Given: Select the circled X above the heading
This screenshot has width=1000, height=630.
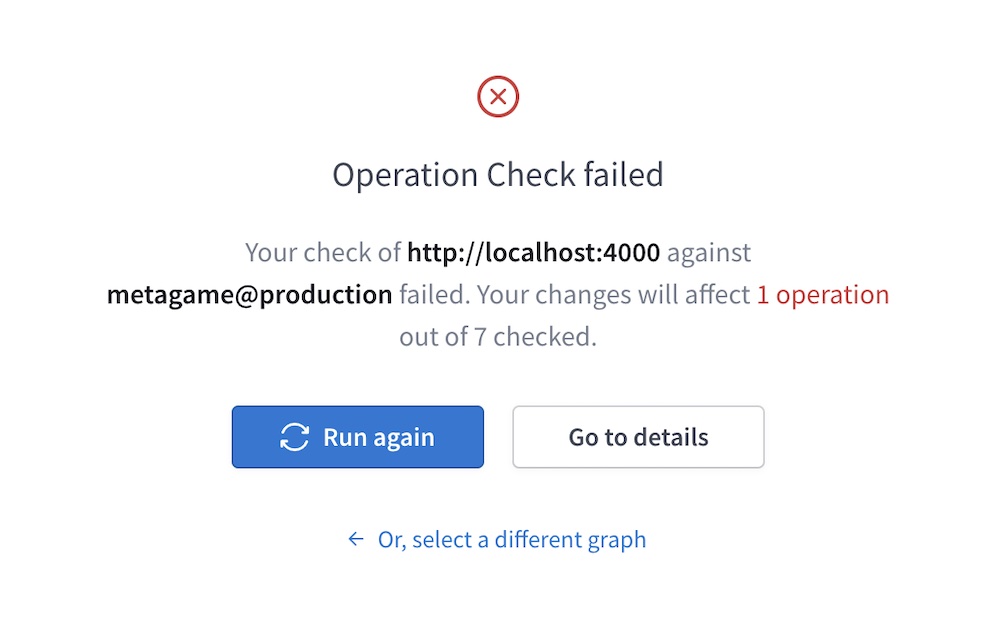Looking at the screenshot, I should pos(498,96).
